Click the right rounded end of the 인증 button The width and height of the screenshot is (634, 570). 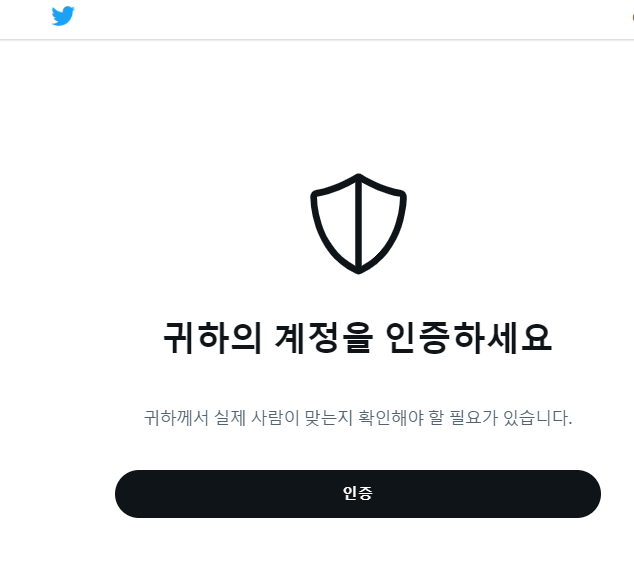tap(584, 494)
